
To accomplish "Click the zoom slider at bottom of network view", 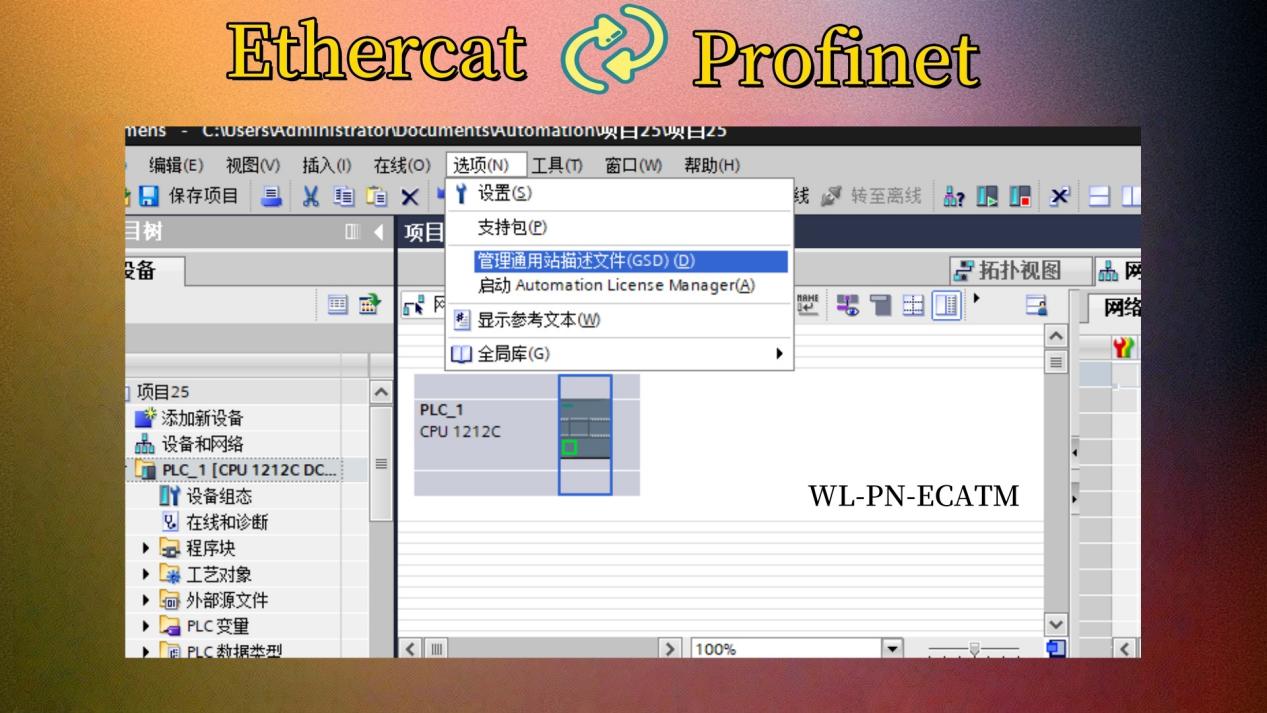I will pos(973,649).
